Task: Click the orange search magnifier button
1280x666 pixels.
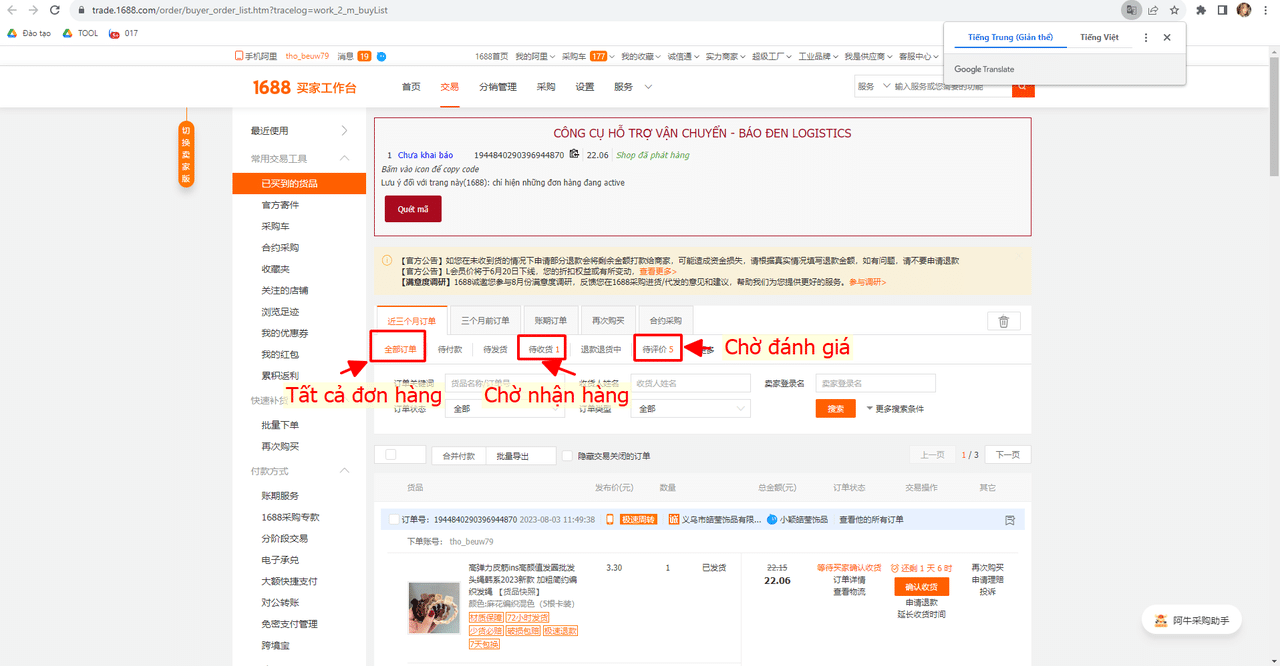Action: [1023, 87]
